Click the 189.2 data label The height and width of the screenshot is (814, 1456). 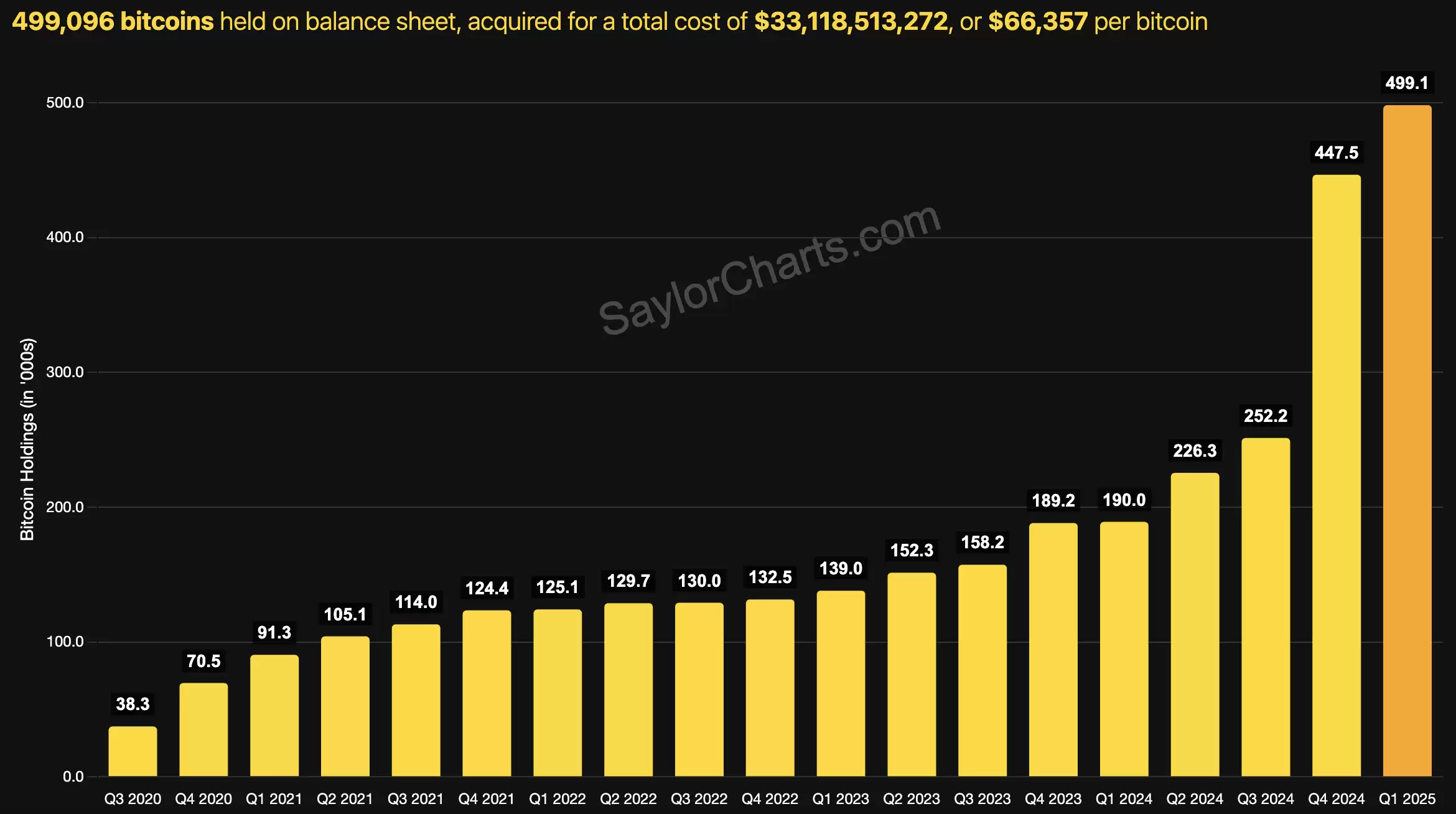point(1053,500)
